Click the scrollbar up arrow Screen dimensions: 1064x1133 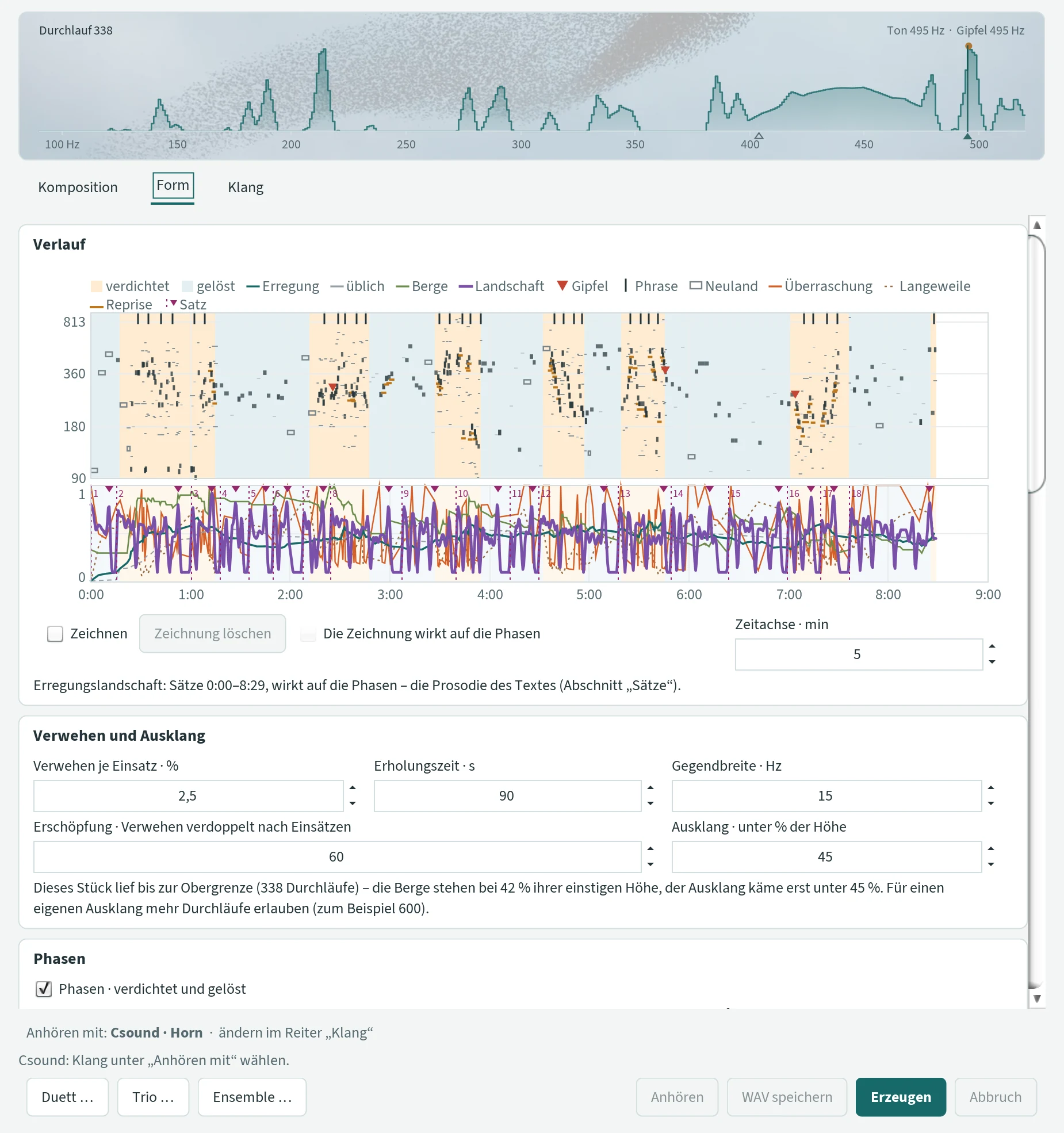click(1037, 225)
